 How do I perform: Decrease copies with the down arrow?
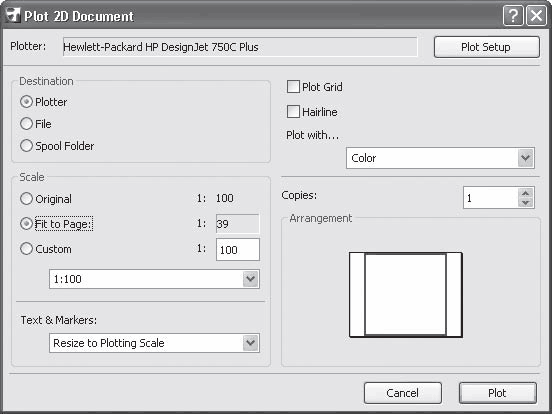(526, 202)
